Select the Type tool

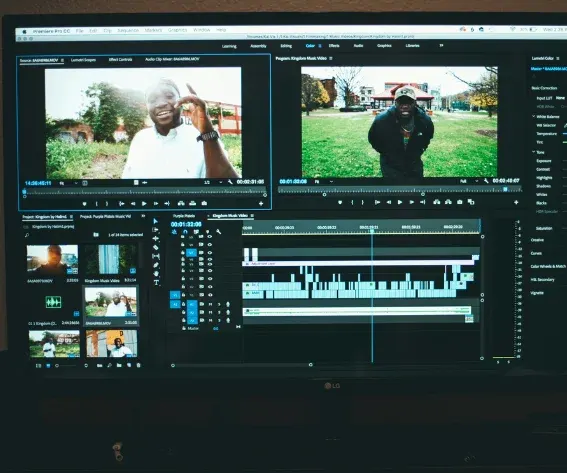click(x=156, y=282)
